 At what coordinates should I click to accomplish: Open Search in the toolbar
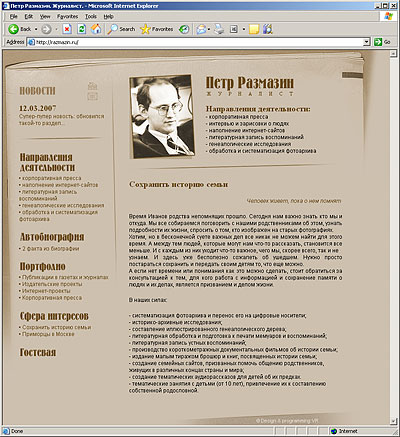[121, 29]
